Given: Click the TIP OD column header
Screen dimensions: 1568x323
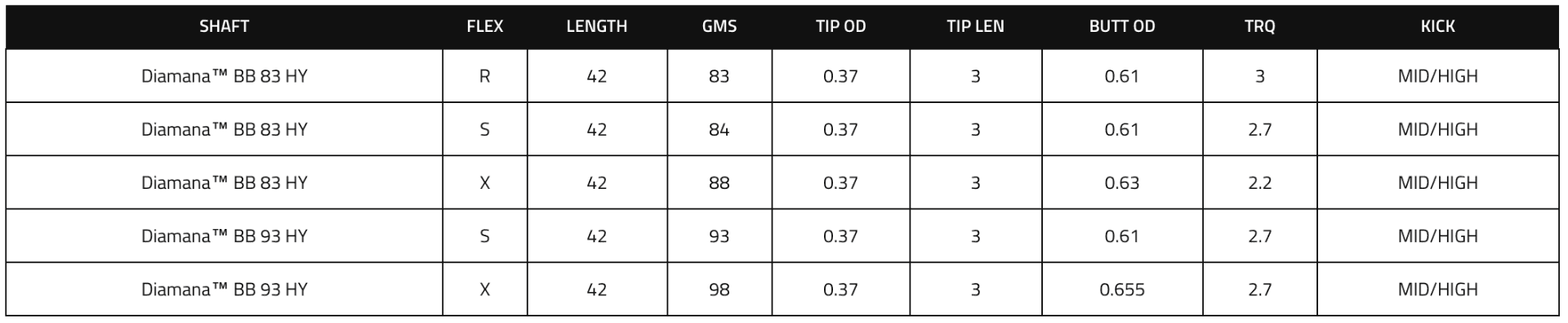Looking at the screenshot, I should (x=840, y=26).
